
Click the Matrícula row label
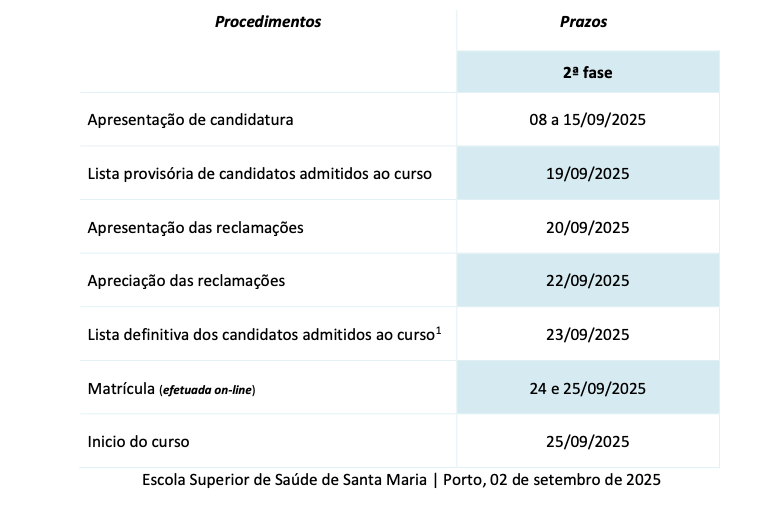[121, 388]
